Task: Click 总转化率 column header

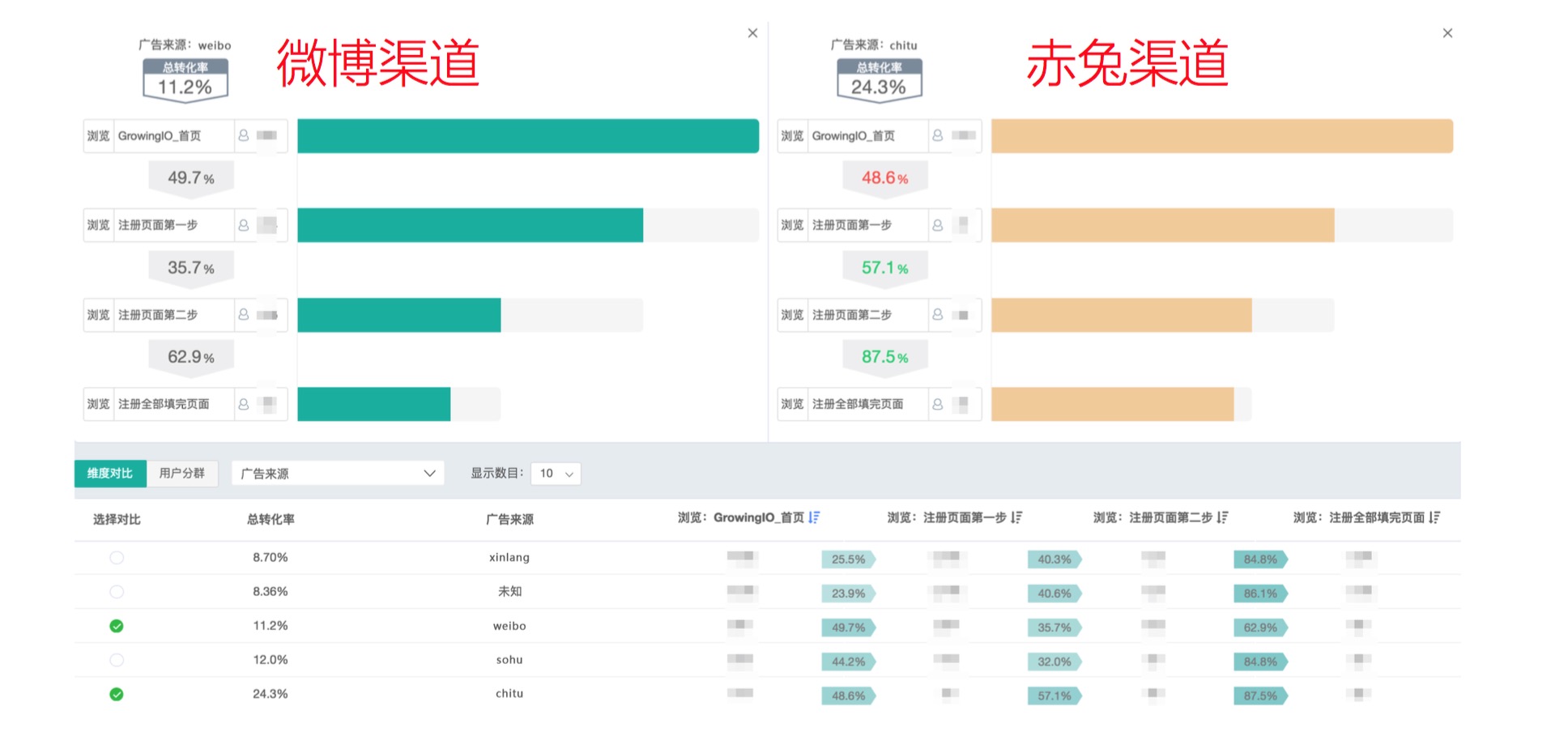Action: (x=271, y=520)
